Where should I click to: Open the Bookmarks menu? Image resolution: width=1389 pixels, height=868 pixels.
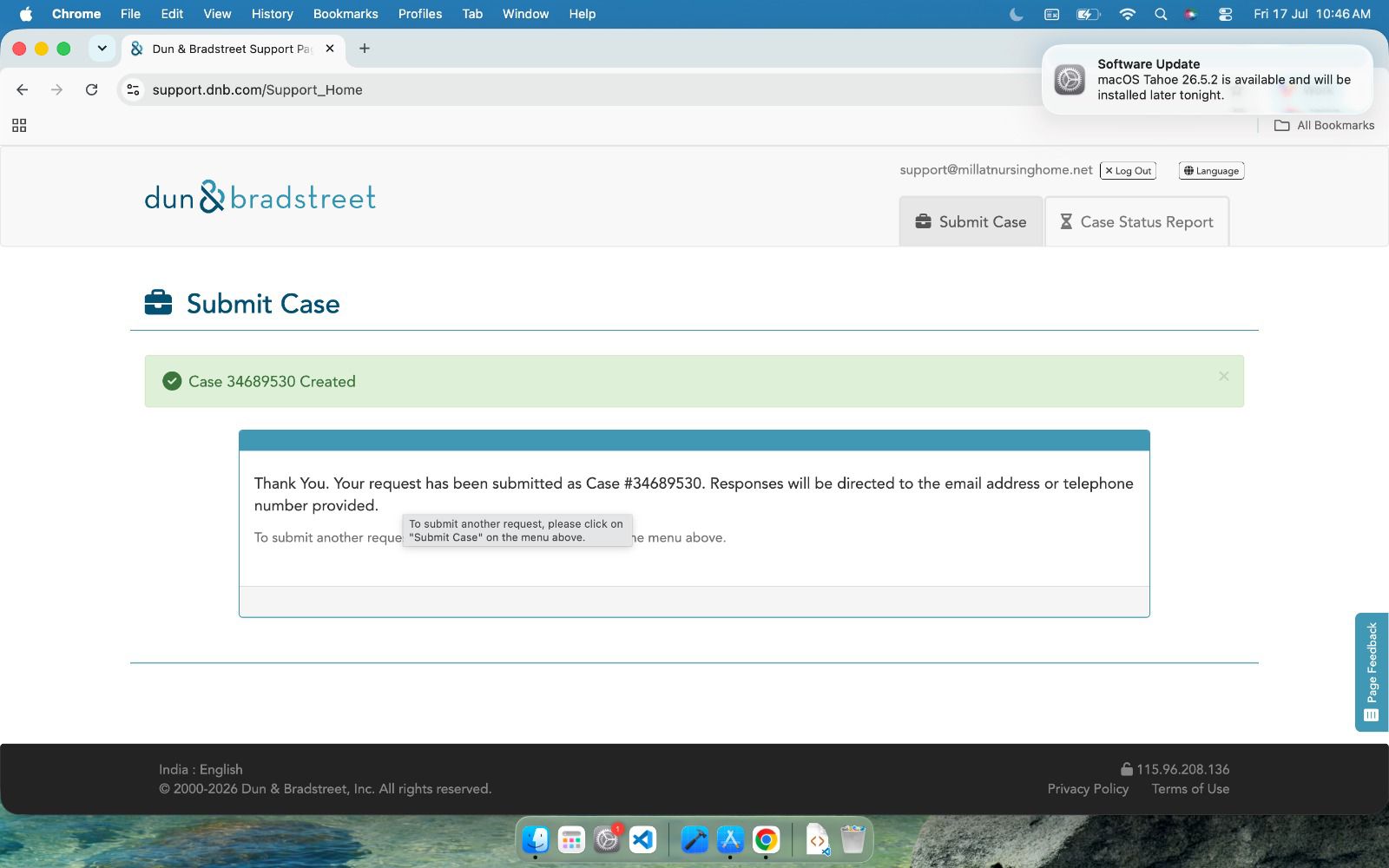(346, 14)
